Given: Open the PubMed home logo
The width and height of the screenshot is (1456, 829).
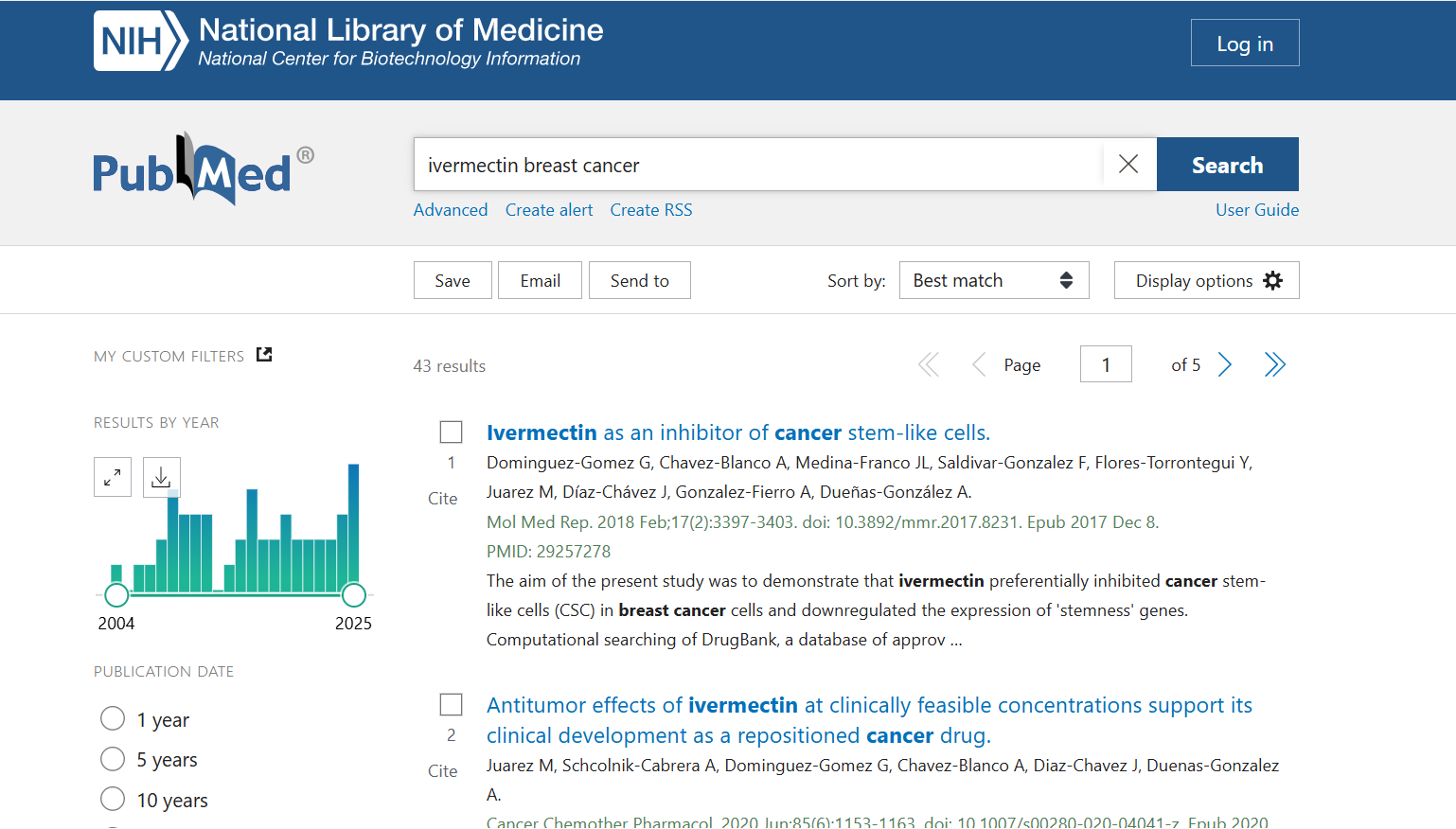Looking at the screenshot, I should 204,168.
